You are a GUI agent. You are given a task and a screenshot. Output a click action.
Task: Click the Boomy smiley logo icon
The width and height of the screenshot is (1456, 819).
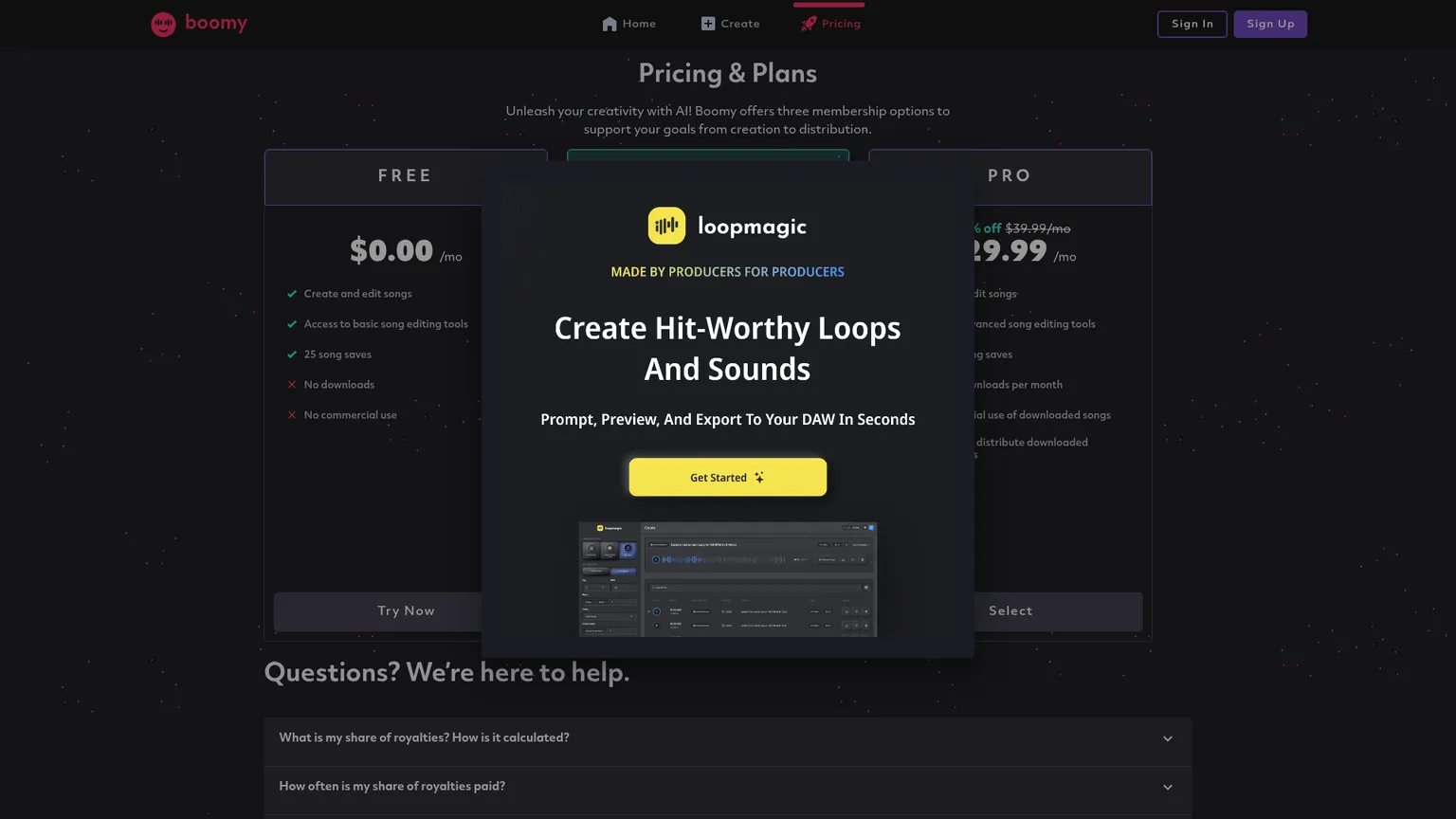pyautogui.click(x=163, y=24)
